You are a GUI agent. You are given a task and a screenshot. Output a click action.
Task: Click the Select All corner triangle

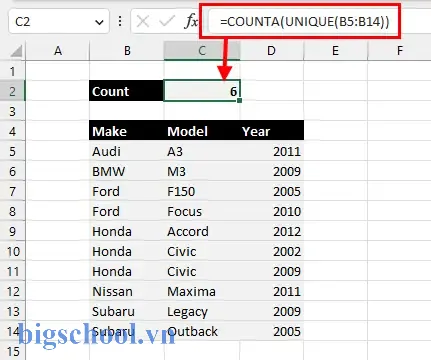click(16, 51)
